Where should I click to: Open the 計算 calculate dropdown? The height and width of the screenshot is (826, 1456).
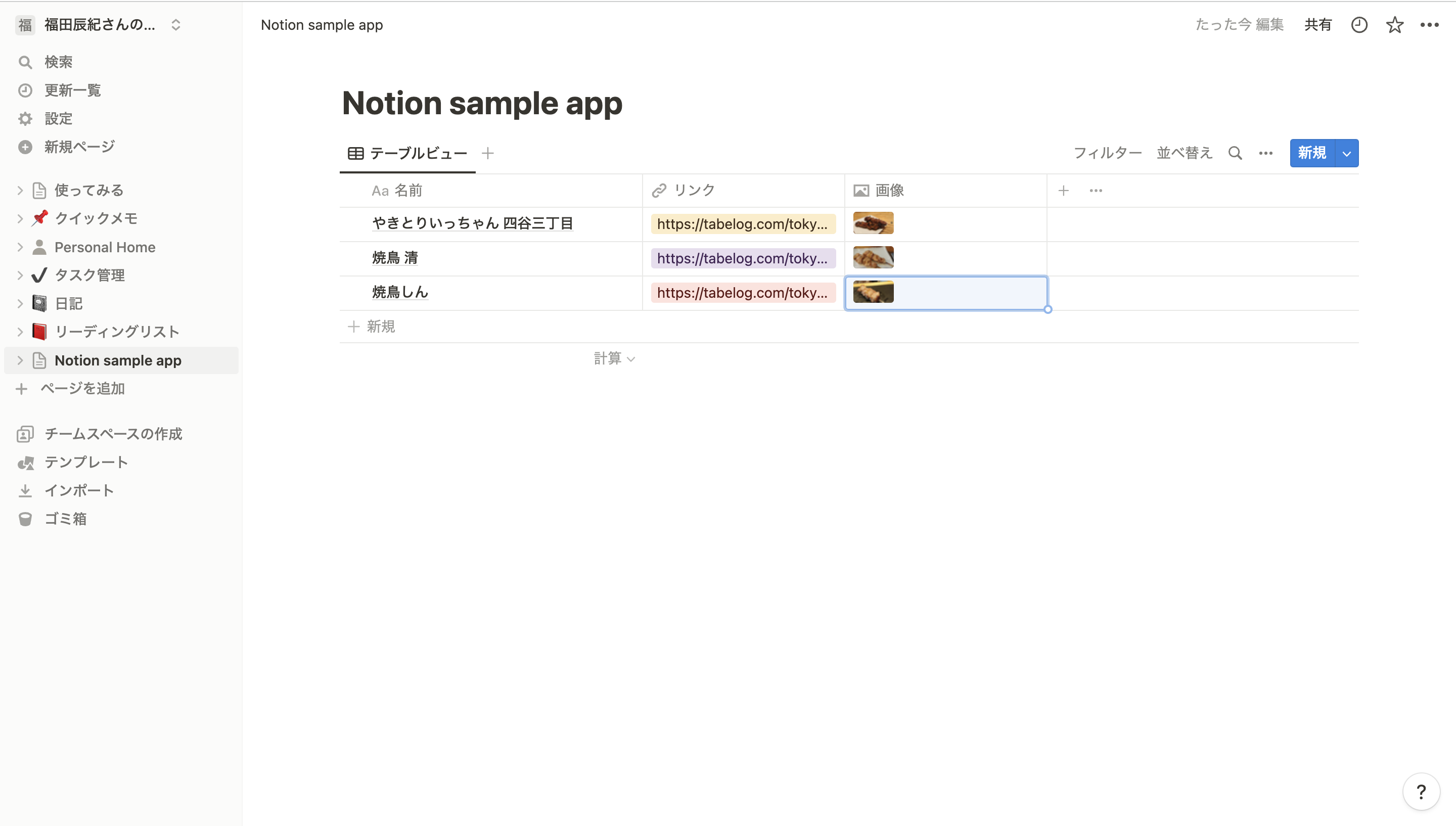click(614, 358)
